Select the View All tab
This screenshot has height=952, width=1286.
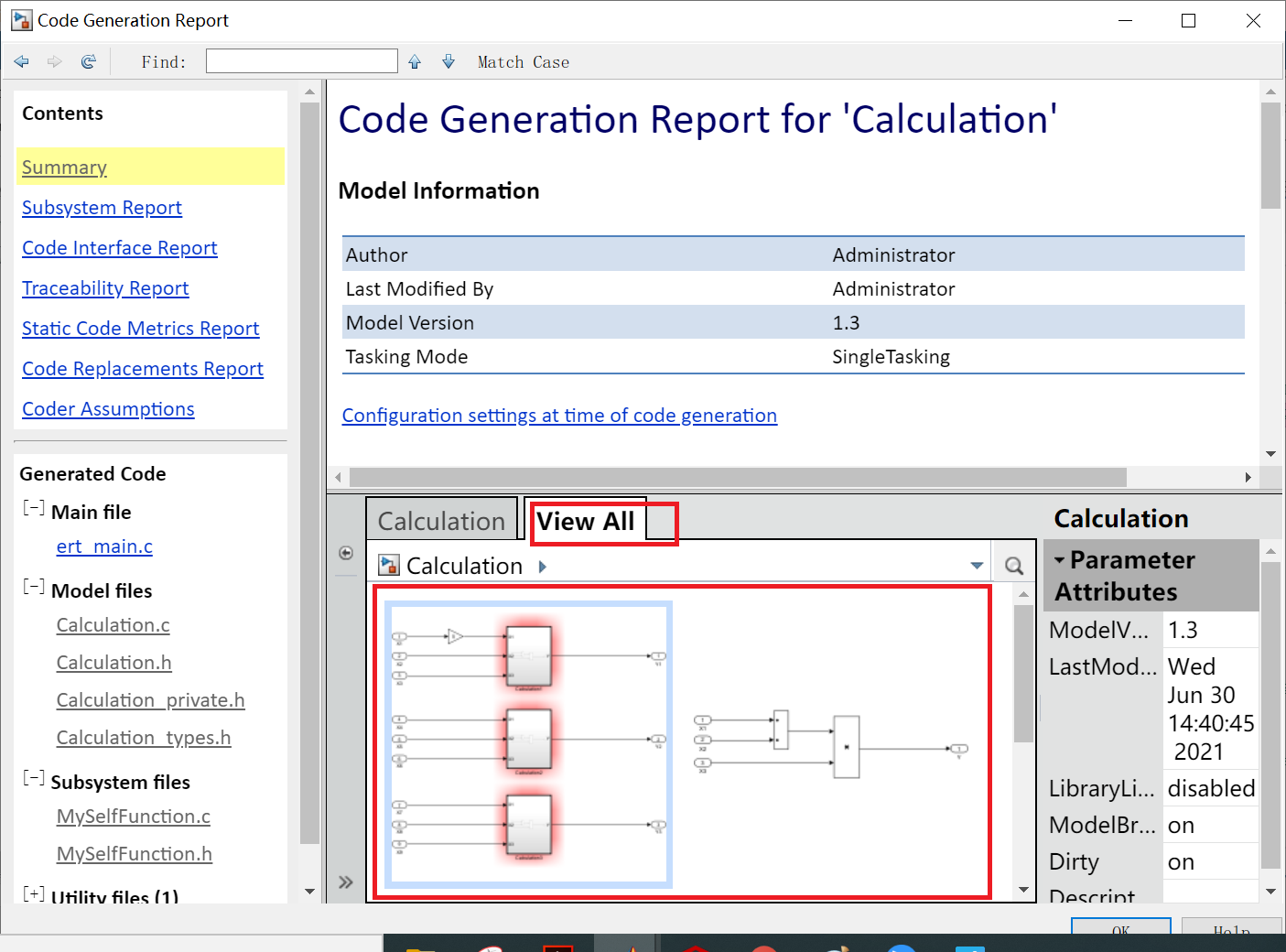(x=585, y=522)
